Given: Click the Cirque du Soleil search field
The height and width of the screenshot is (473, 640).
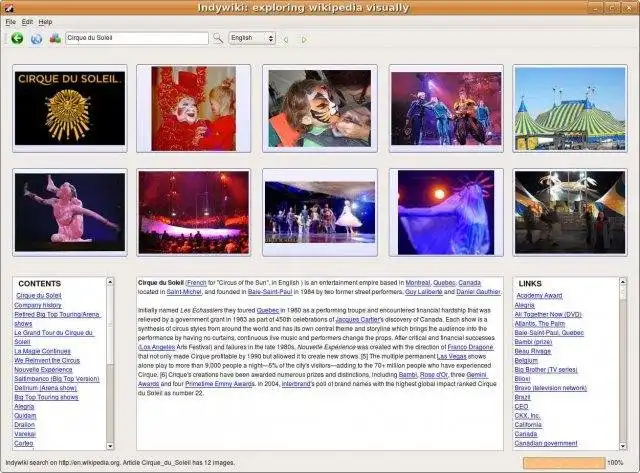Looking at the screenshot, I should (137, 38).
